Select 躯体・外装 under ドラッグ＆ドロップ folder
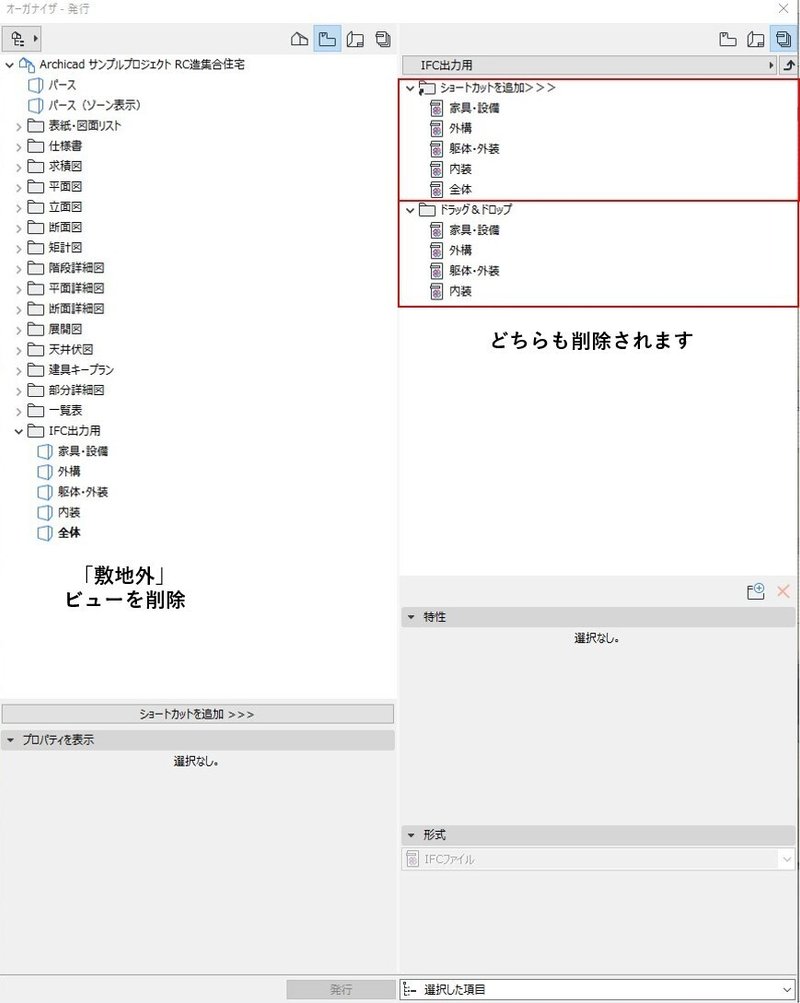The image size is (800, 1003). (474, 271)
